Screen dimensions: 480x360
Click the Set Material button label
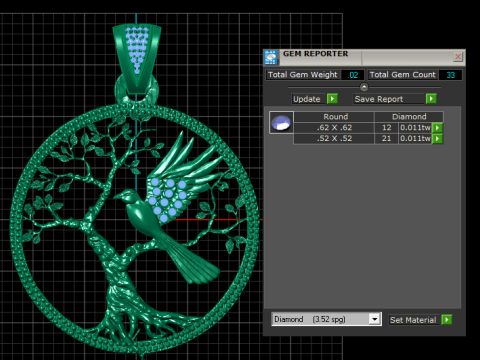[x=414, y=320]
